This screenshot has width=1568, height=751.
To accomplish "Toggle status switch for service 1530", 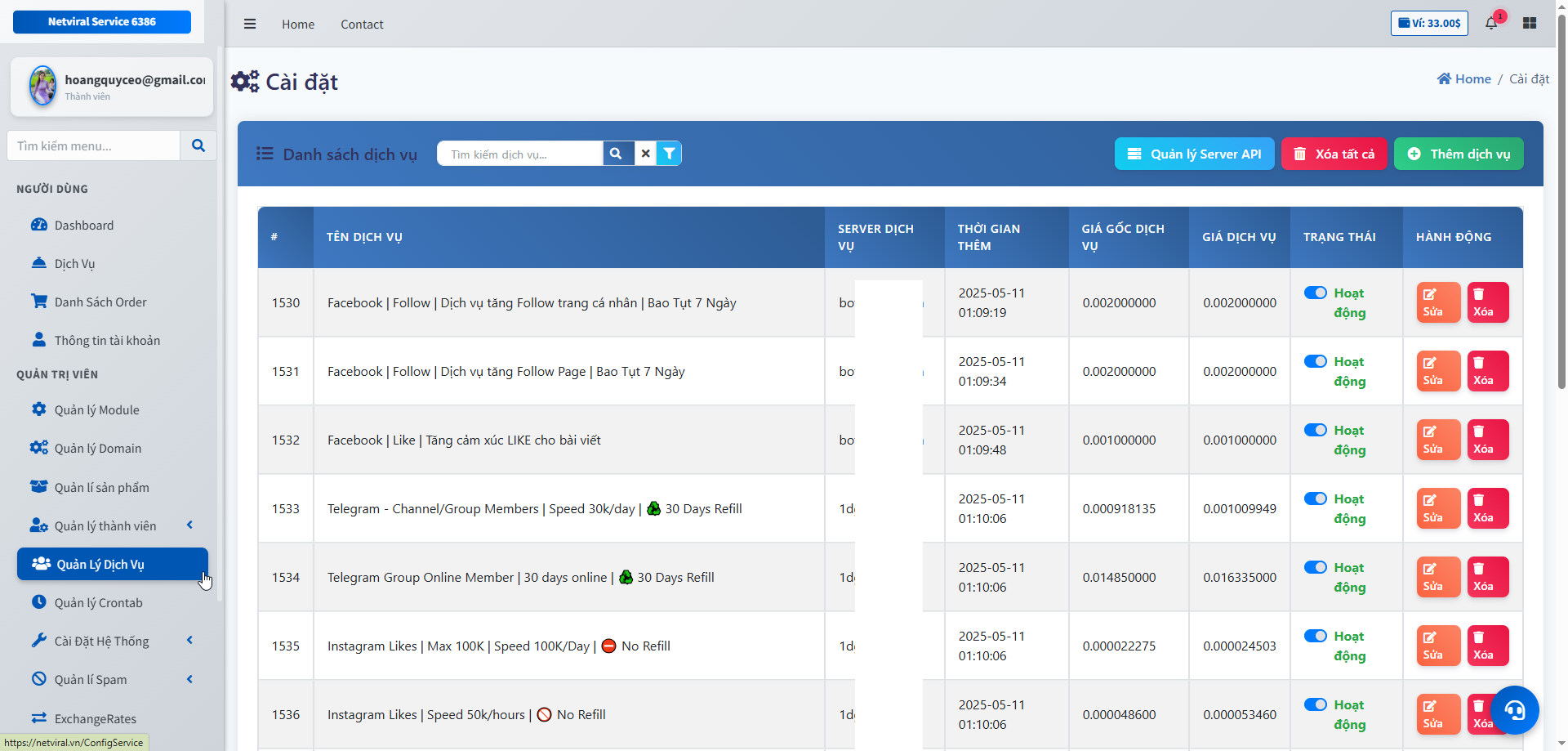I will 1315,293.
